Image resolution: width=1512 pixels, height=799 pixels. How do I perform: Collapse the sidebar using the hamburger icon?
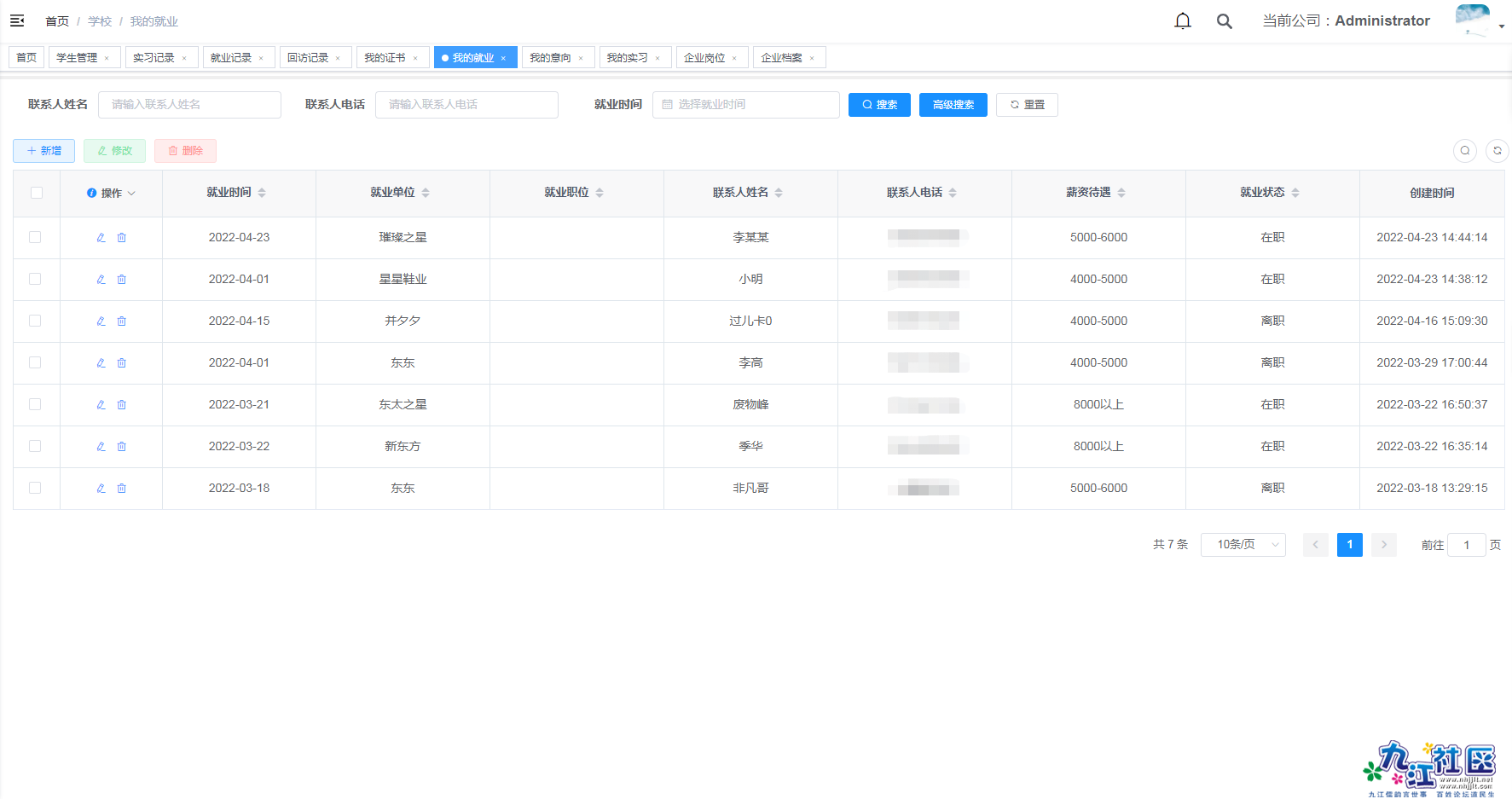pyautogui.click(x=17, y=20)
